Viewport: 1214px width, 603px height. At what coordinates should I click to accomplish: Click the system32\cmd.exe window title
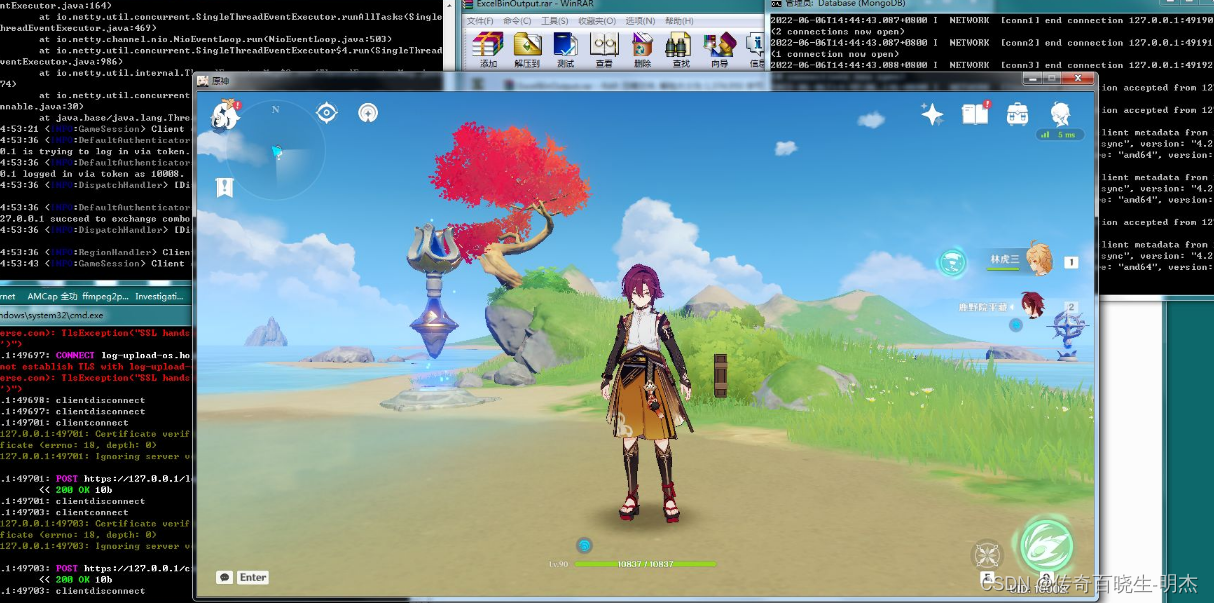(x=52, y=314)
